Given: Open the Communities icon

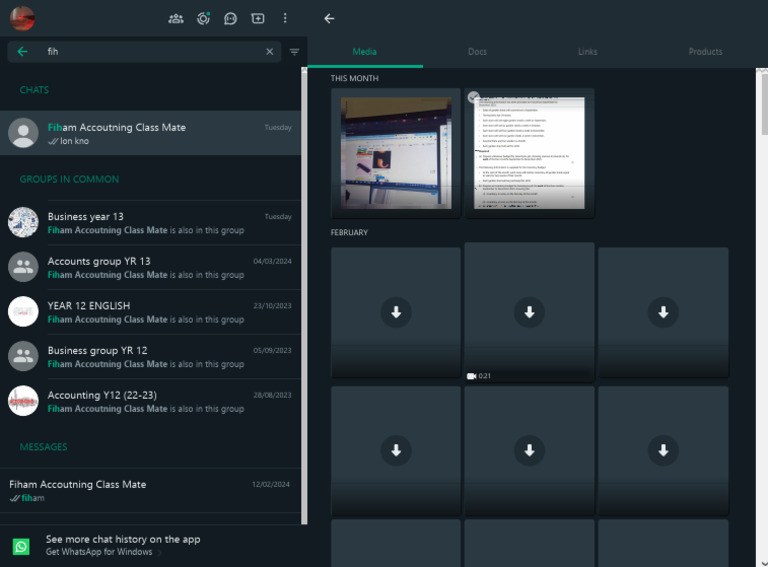Looking at the screenshot, I should [x=176, y=18].
